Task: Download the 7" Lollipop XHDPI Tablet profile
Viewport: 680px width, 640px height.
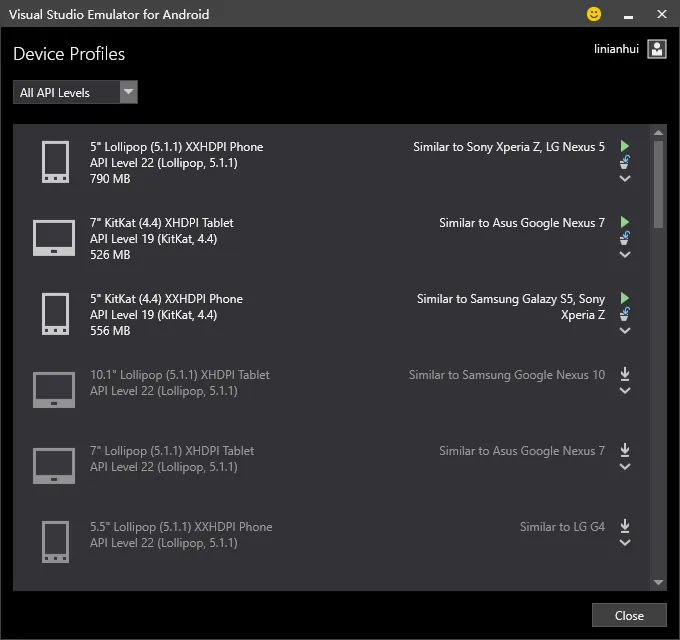Action: click(x=625, y=450)
